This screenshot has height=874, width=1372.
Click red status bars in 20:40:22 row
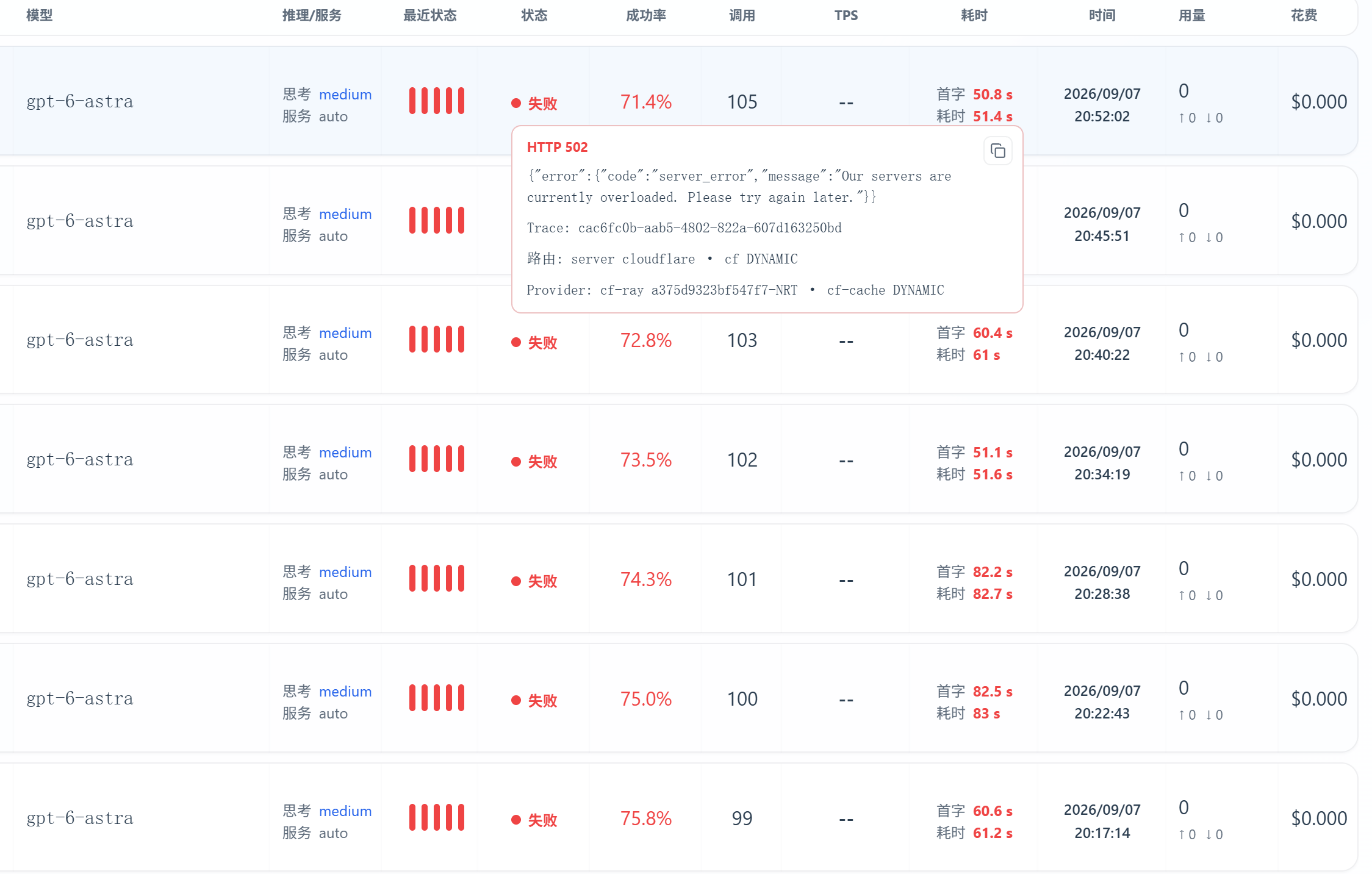pyautogui.click(x=437, y=340)
